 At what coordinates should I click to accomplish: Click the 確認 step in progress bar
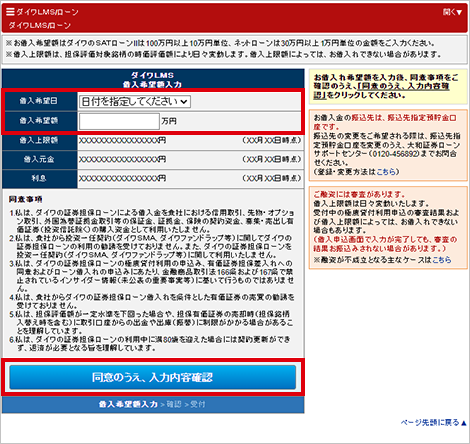(x=174, y=404)
